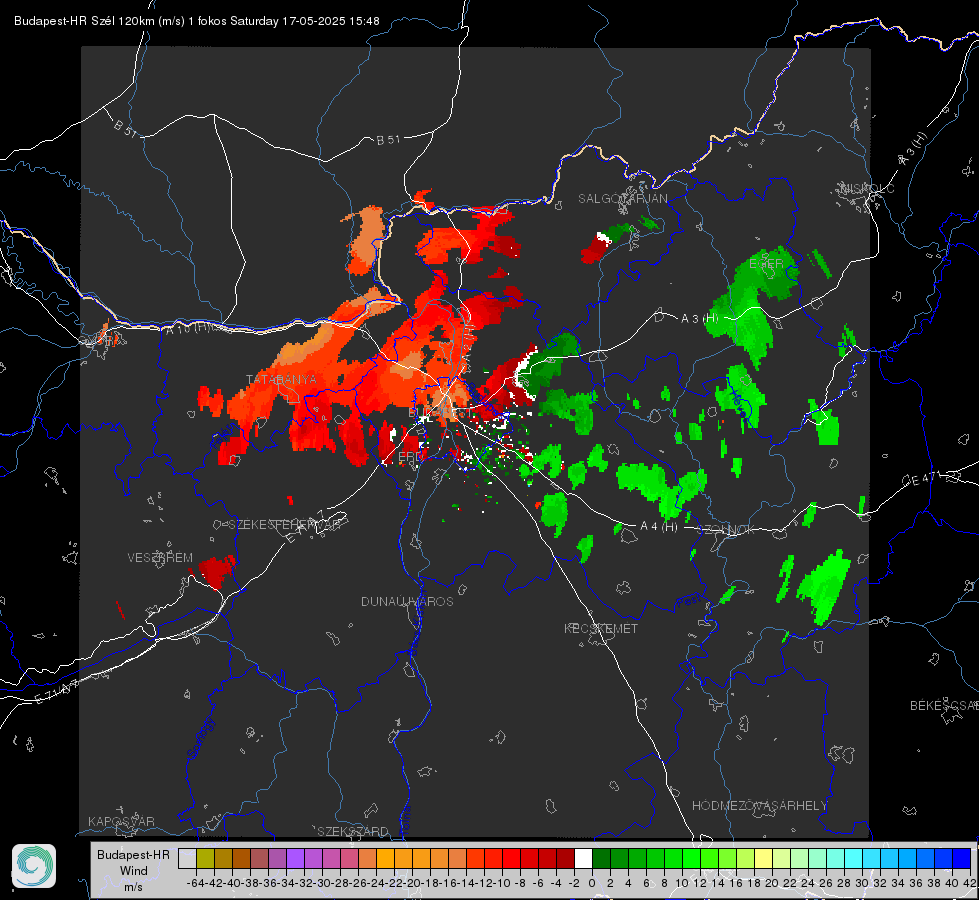Click the EGER city label
Screen dimensions: 979x900
[x=766, y=264]
